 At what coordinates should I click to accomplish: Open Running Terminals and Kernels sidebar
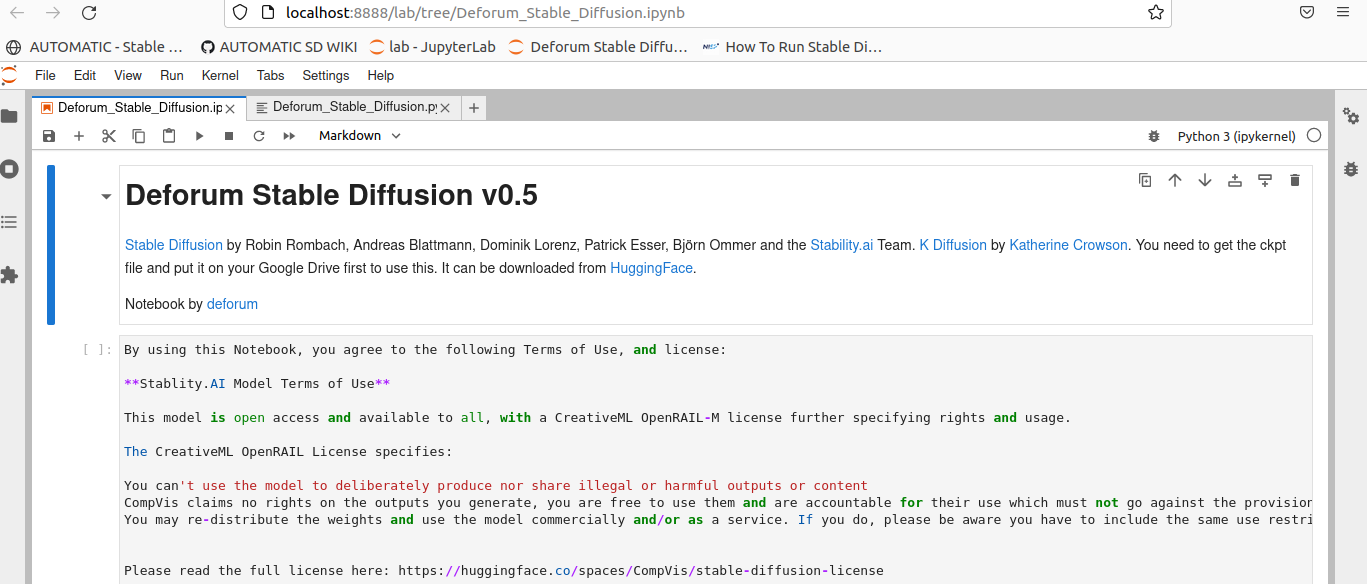9,169
